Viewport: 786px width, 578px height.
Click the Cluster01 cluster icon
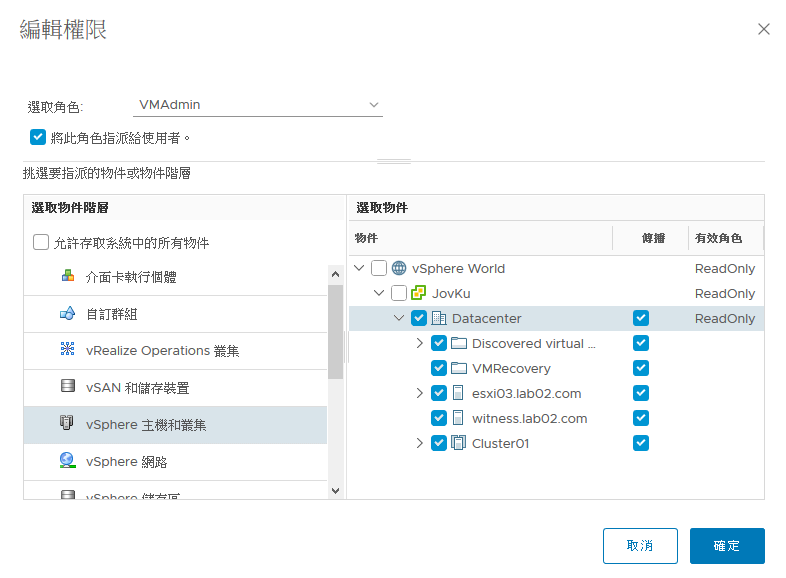point(459,443)
